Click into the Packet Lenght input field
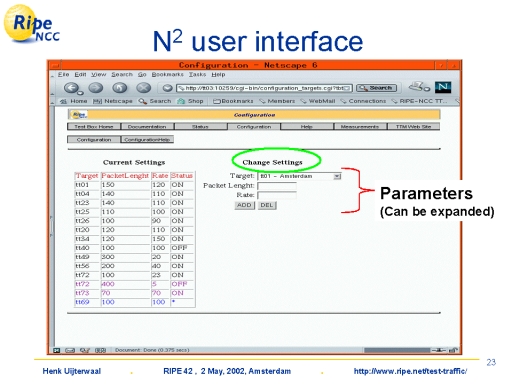 click(x=277, y=186)
